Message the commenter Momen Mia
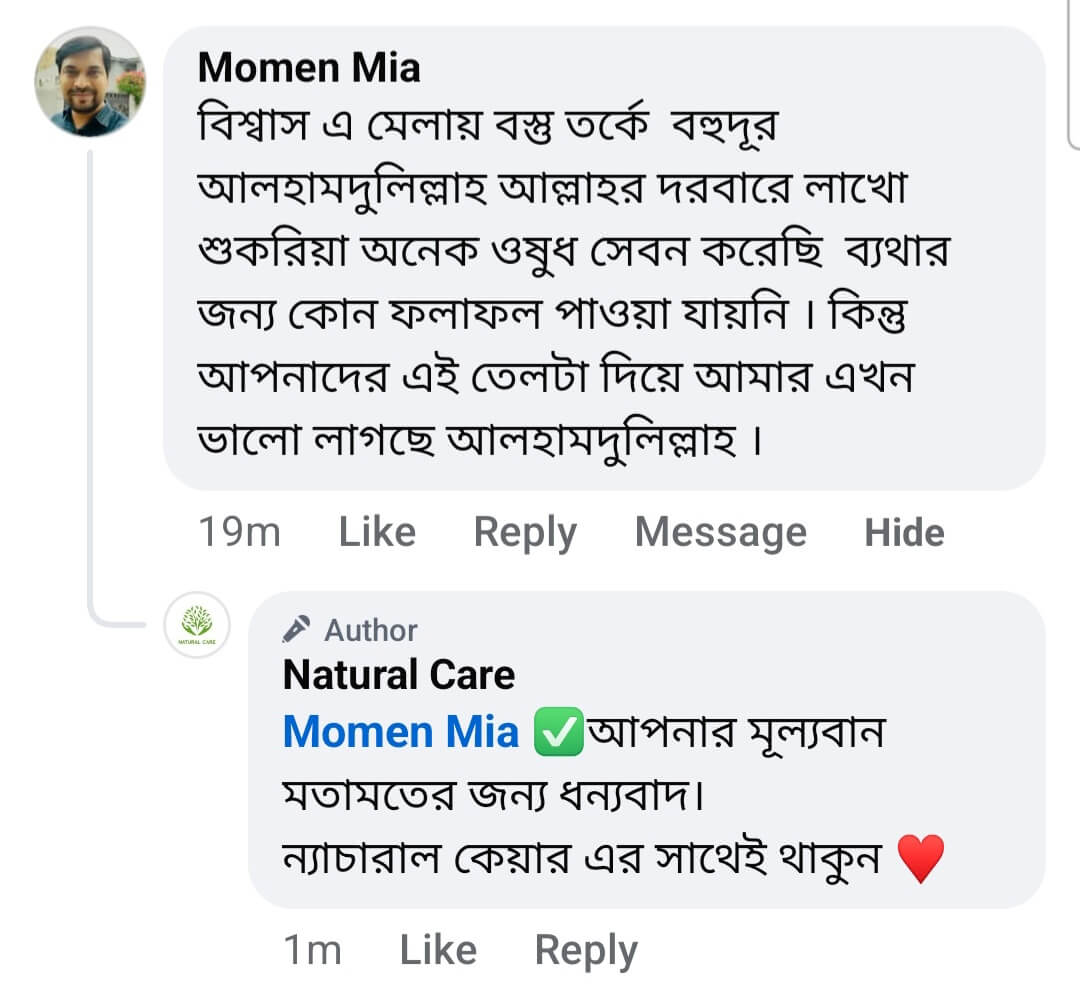Screen dimensions: 1080x992 point(720,532)
